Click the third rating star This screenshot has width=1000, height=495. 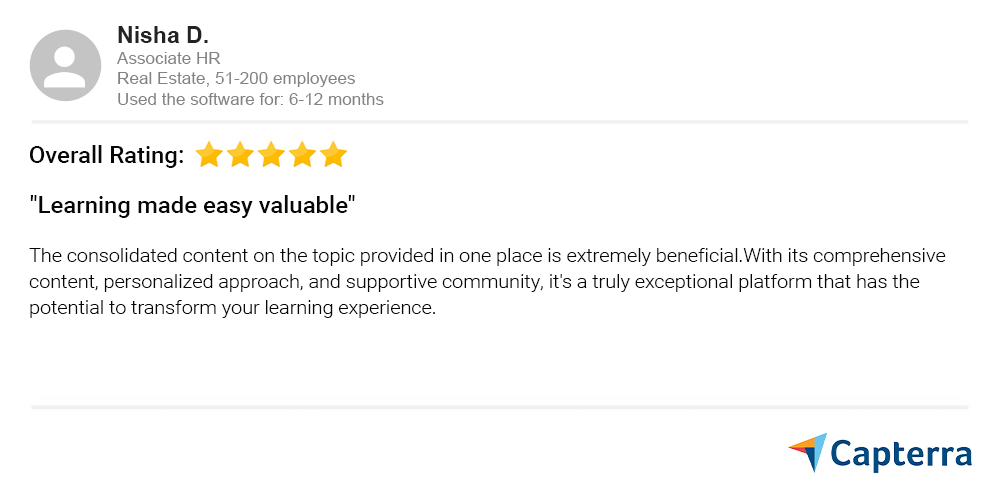coord(271,155)
